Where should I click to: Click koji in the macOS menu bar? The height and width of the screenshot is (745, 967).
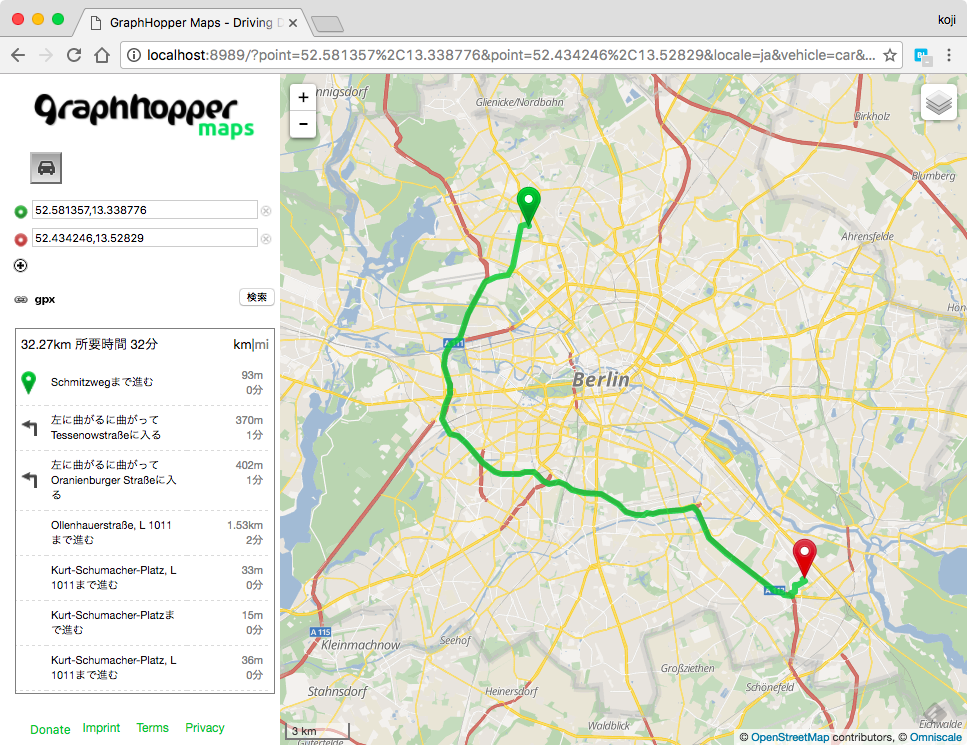pos(946,18)
